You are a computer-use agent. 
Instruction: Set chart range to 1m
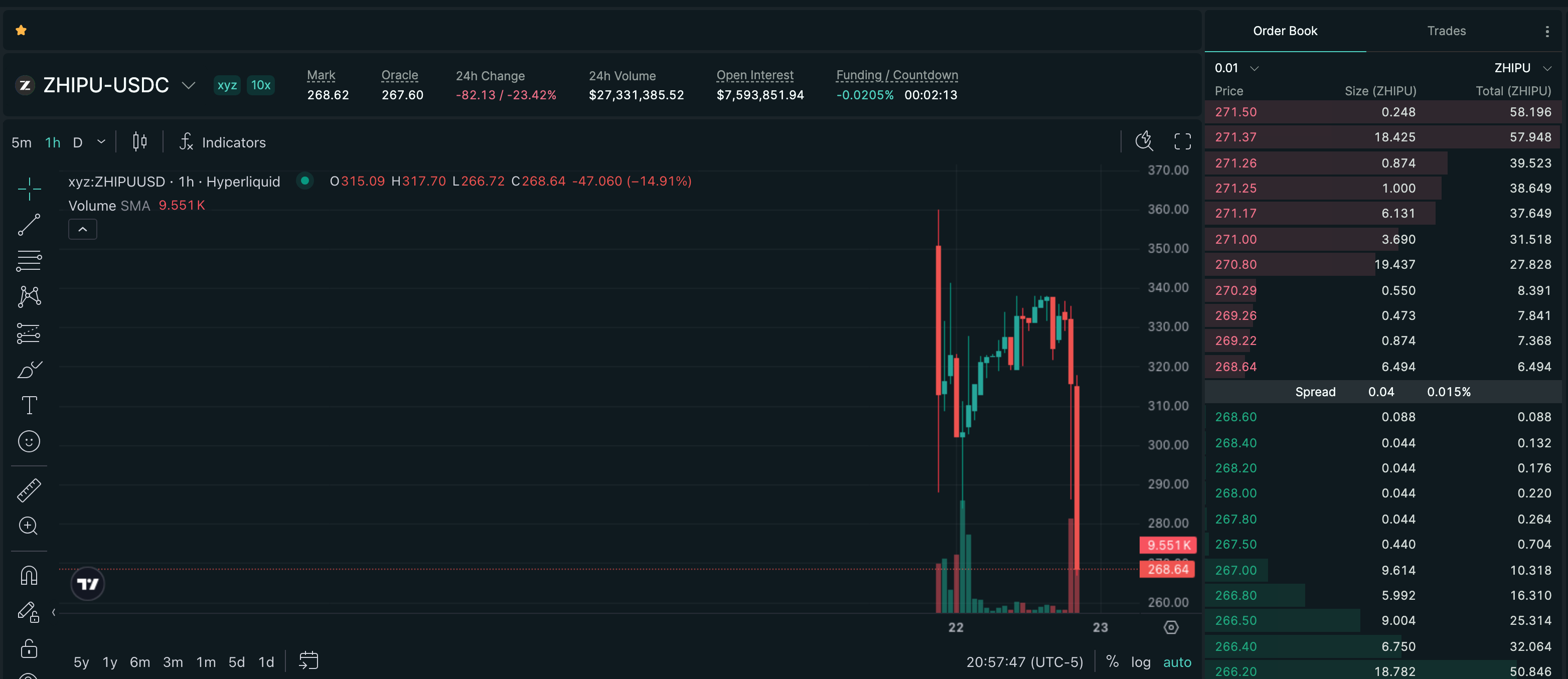(x=206, y=662)
